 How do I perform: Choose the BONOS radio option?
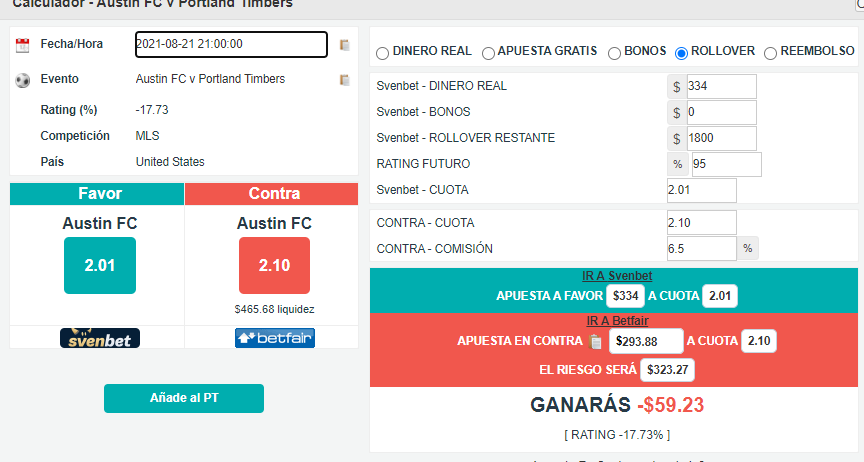(614, 53)
